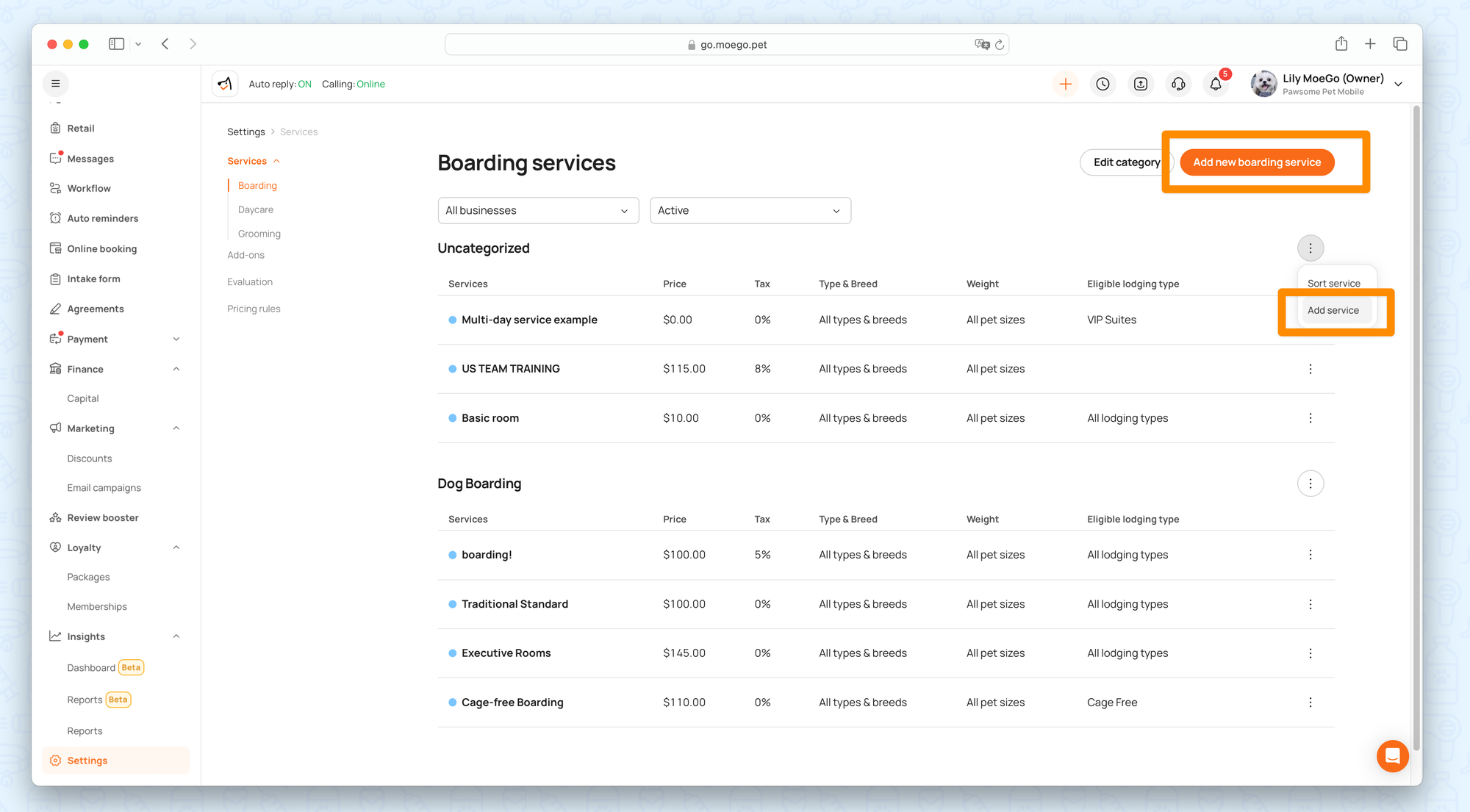Switch to Daycare services tab

255,209
